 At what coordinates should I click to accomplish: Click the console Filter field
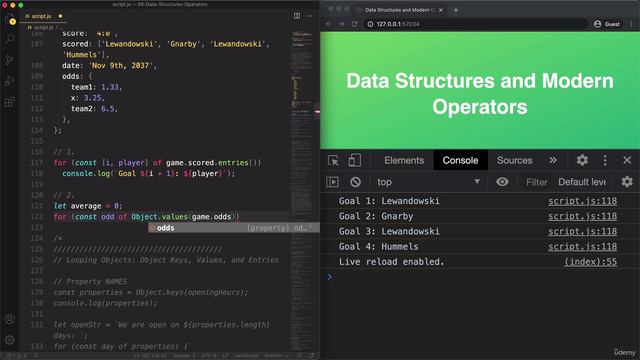[536, 182]
